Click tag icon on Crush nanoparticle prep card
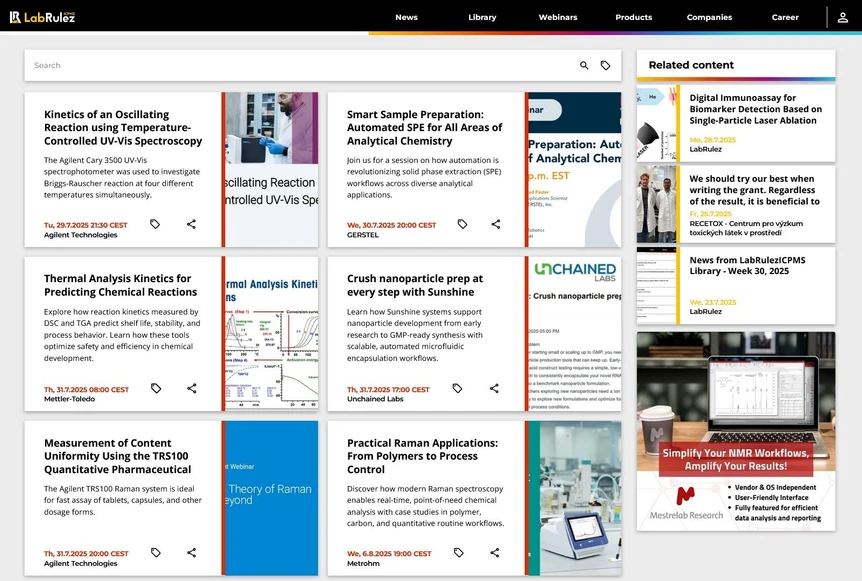 coord(457,388)
